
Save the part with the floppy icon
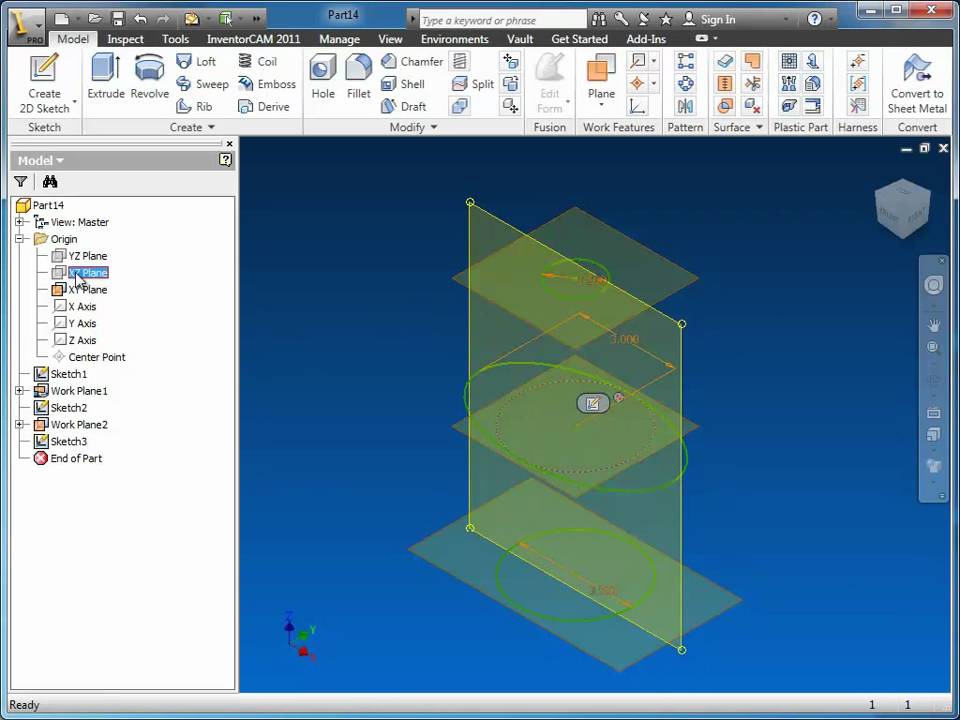coord(118,18)
